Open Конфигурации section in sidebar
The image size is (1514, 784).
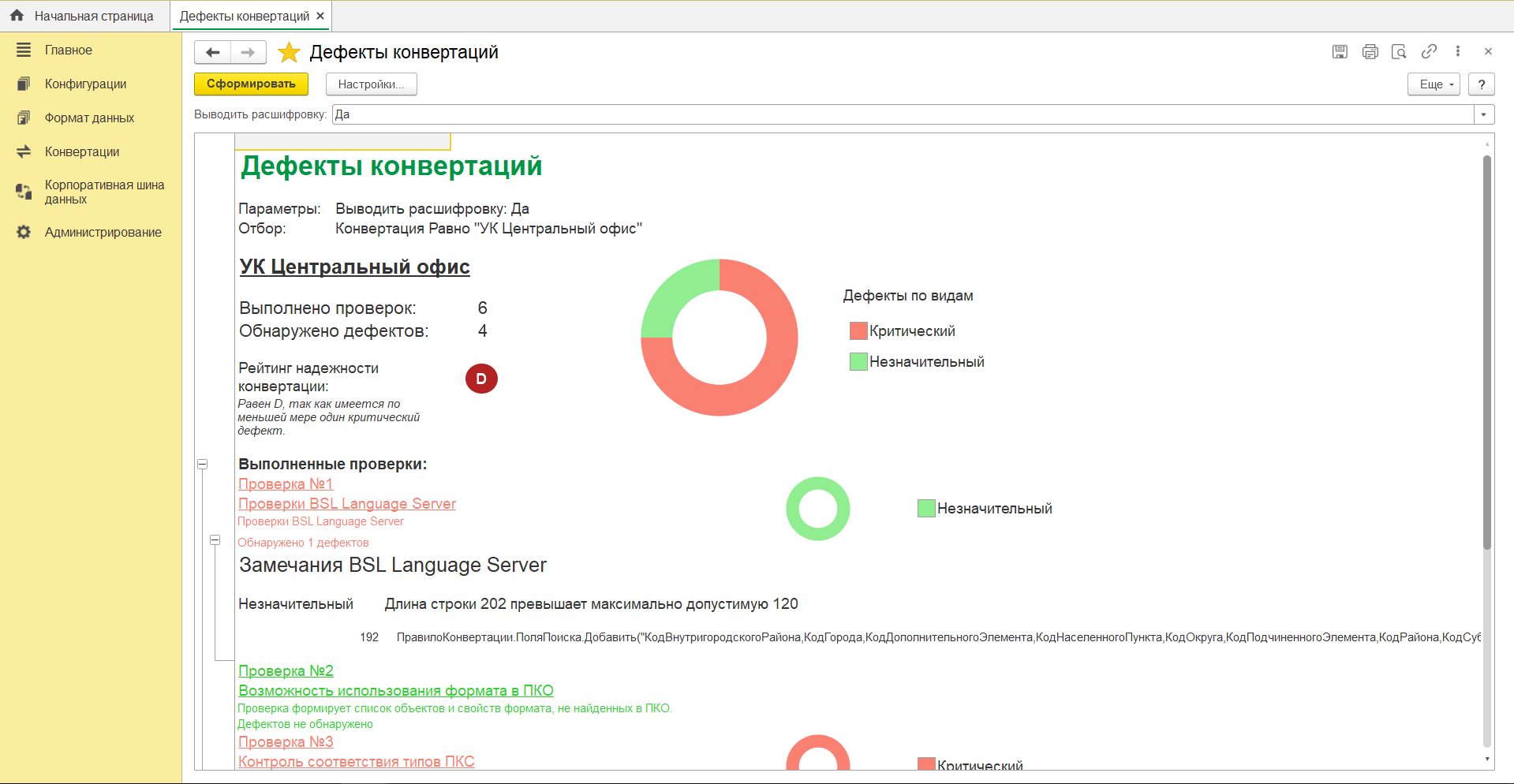click(85, 84)
